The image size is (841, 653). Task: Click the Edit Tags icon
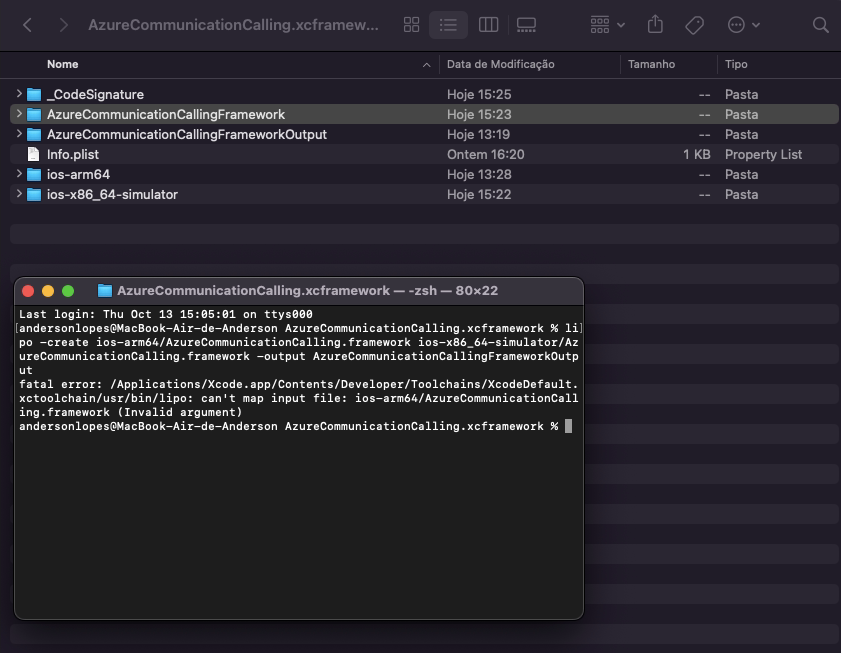(694, 24)
